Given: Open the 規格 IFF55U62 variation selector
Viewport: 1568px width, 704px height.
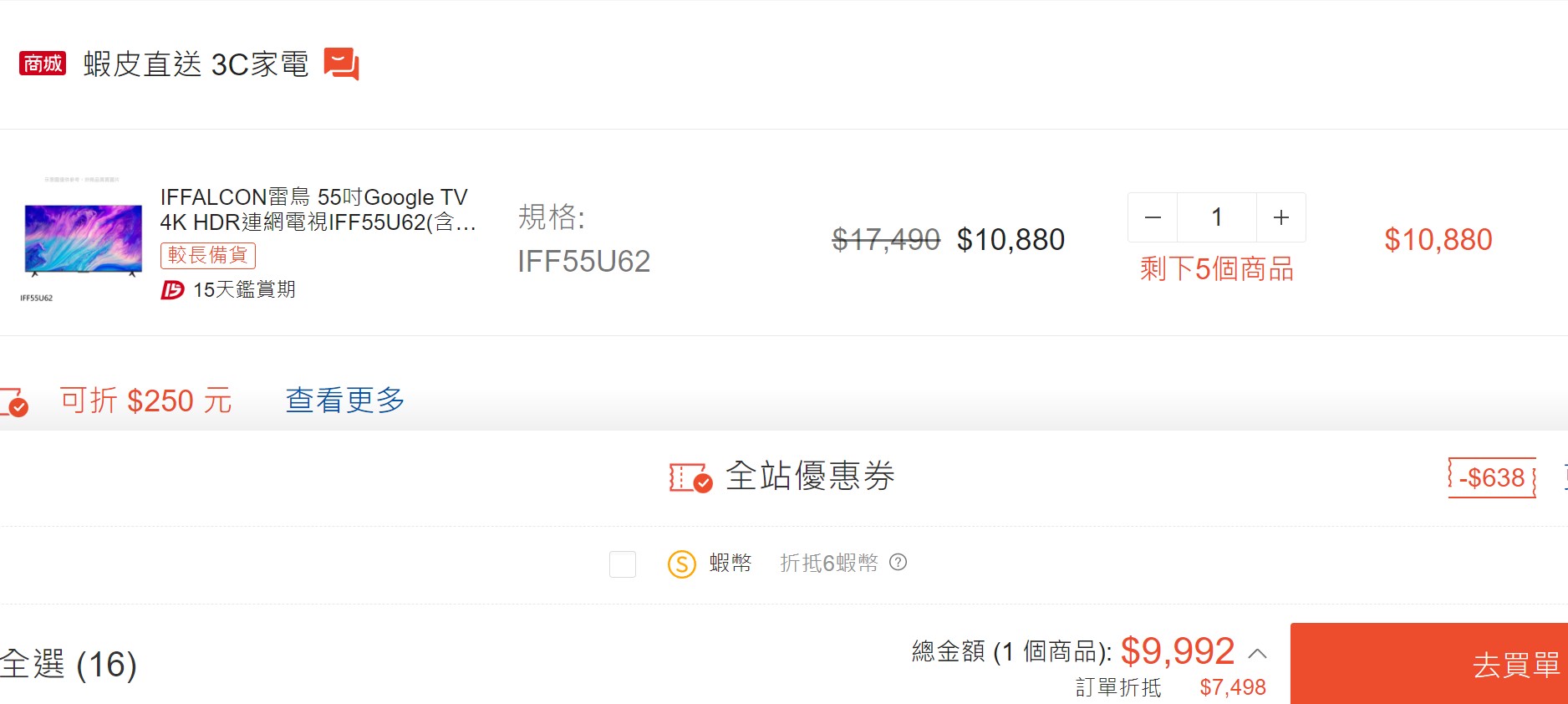Looking at the screenshot, I should coord(583,239).
